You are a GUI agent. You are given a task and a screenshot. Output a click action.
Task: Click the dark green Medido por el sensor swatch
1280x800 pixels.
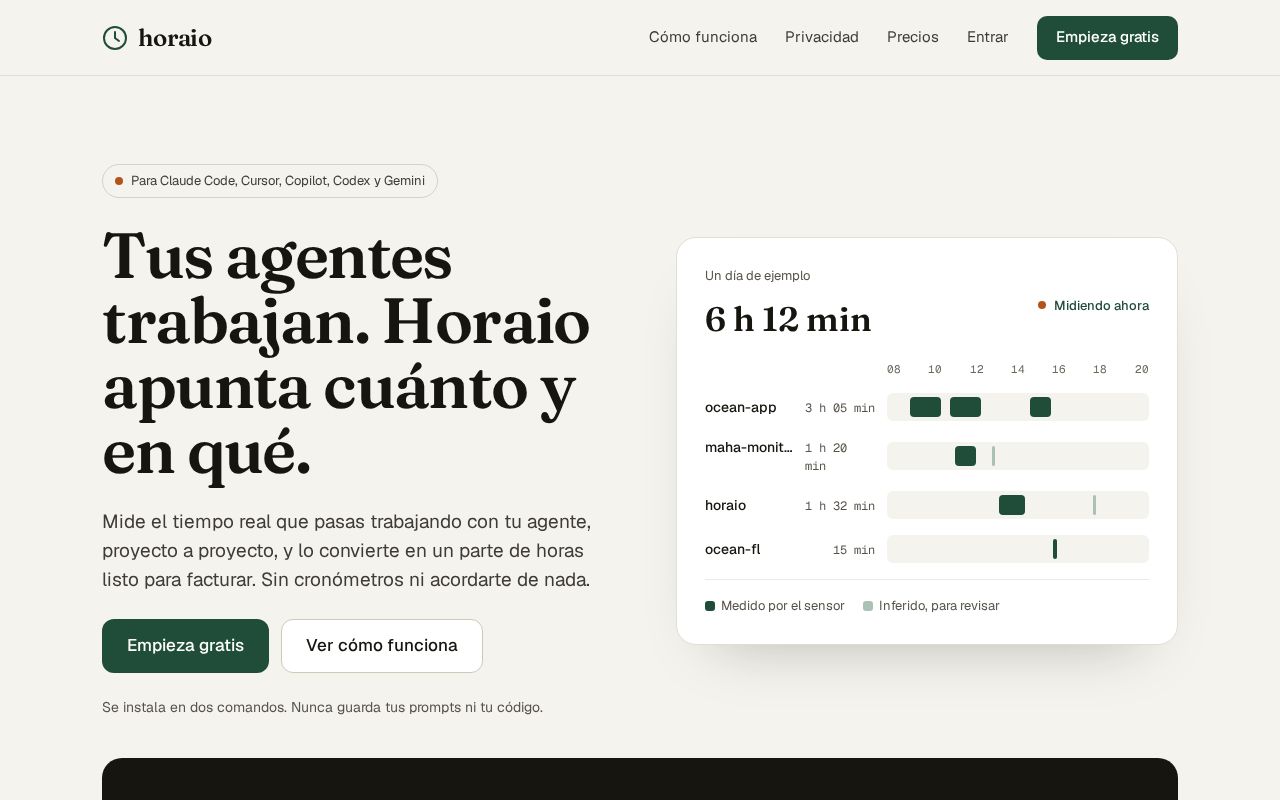[x=710, y=606]
